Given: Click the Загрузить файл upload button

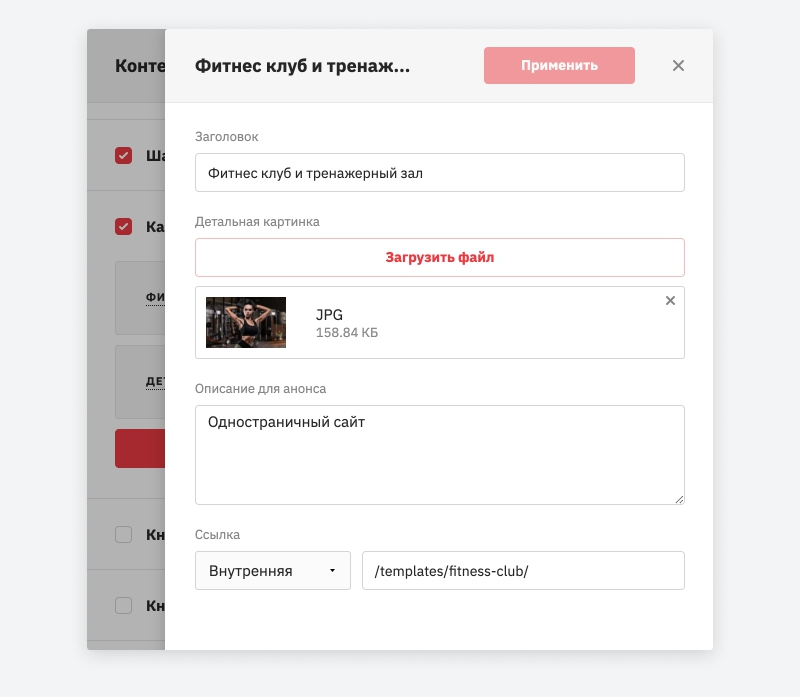Looking at the screenshot, I should 440,257.
